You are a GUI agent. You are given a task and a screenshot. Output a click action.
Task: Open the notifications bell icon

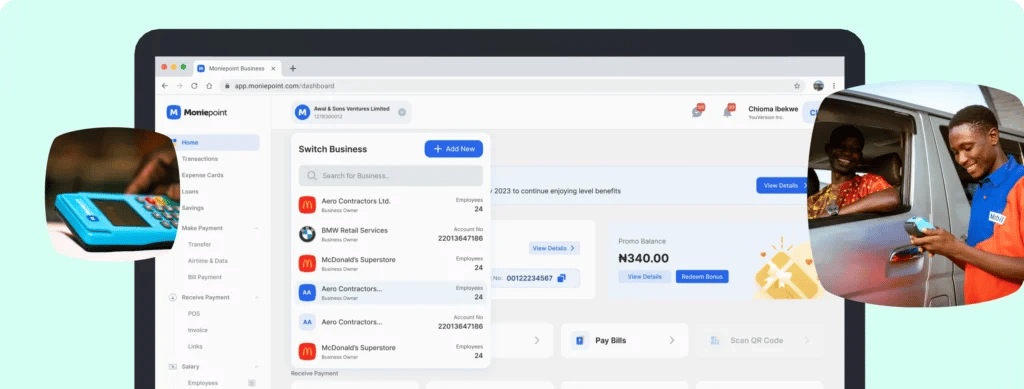pyautogui.click(x=728, y=111)
